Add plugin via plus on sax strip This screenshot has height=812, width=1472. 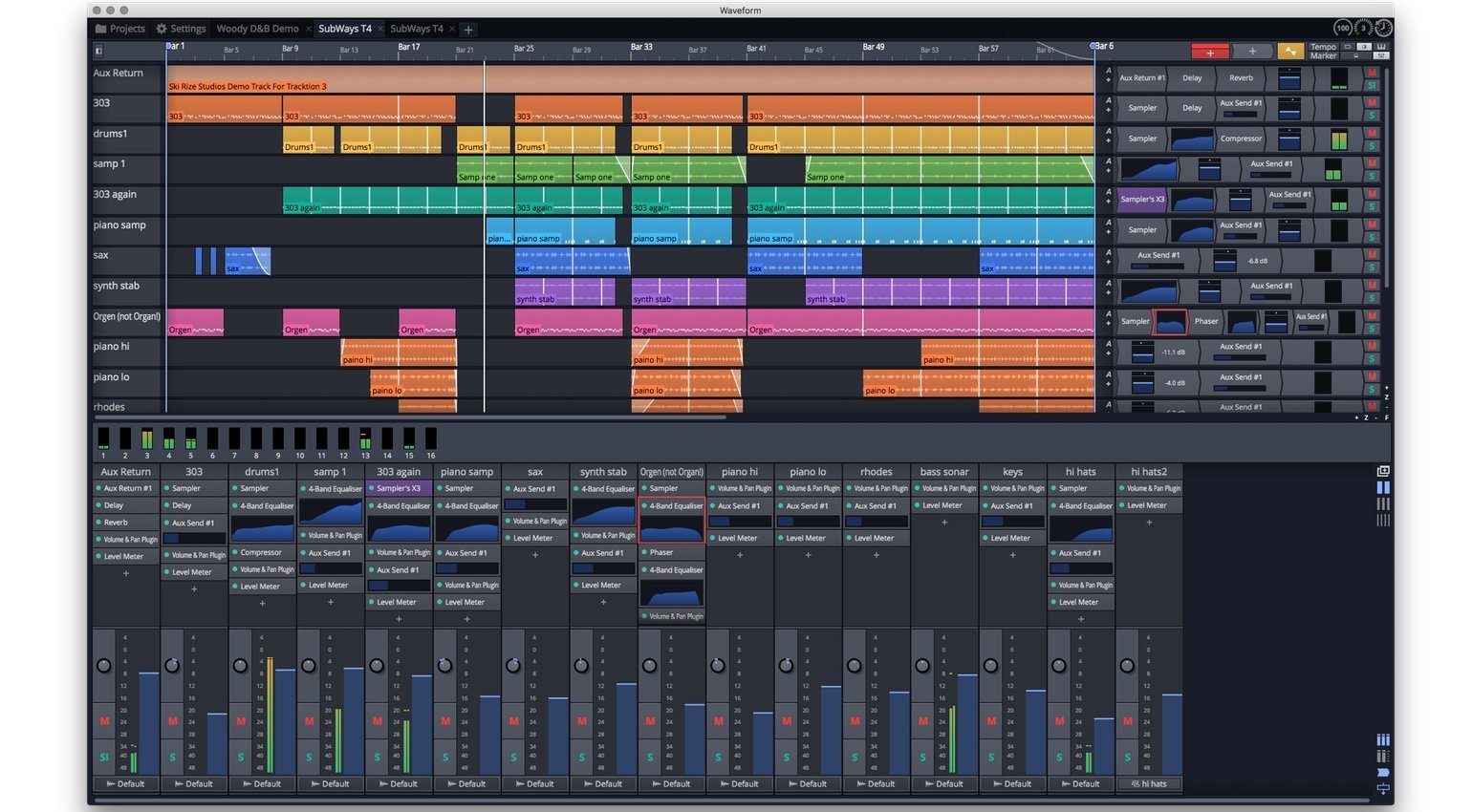click(x=535, y=555)
